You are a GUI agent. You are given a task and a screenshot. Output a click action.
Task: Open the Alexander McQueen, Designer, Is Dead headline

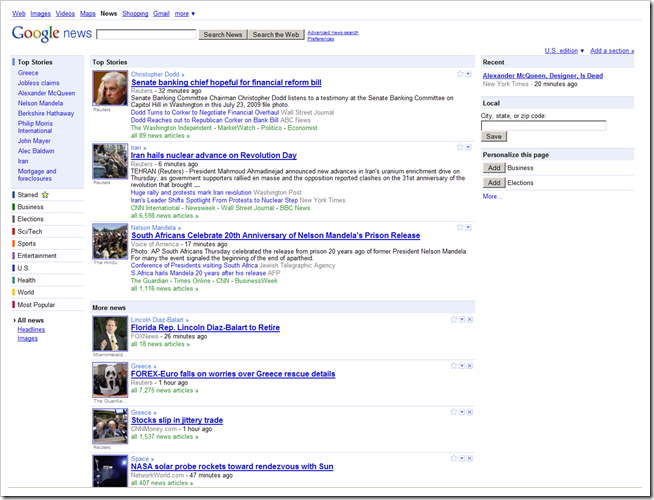[543, 75]
